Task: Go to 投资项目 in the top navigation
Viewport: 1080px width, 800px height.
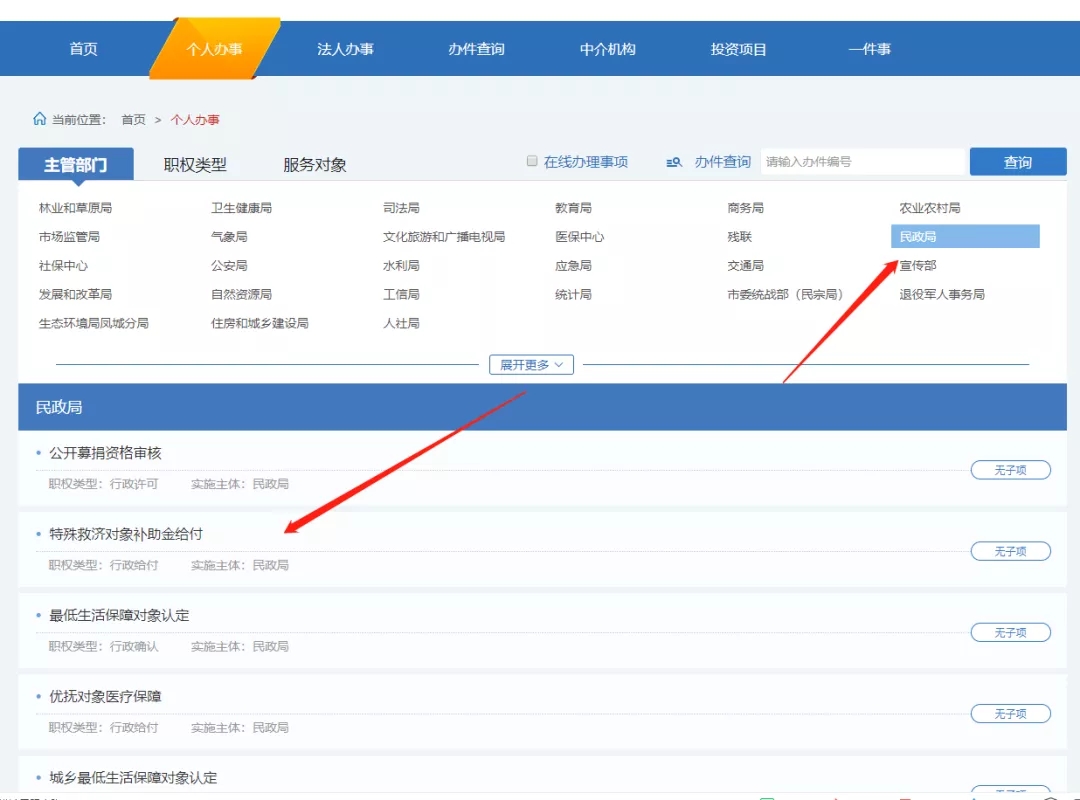Action: (737, 47)
